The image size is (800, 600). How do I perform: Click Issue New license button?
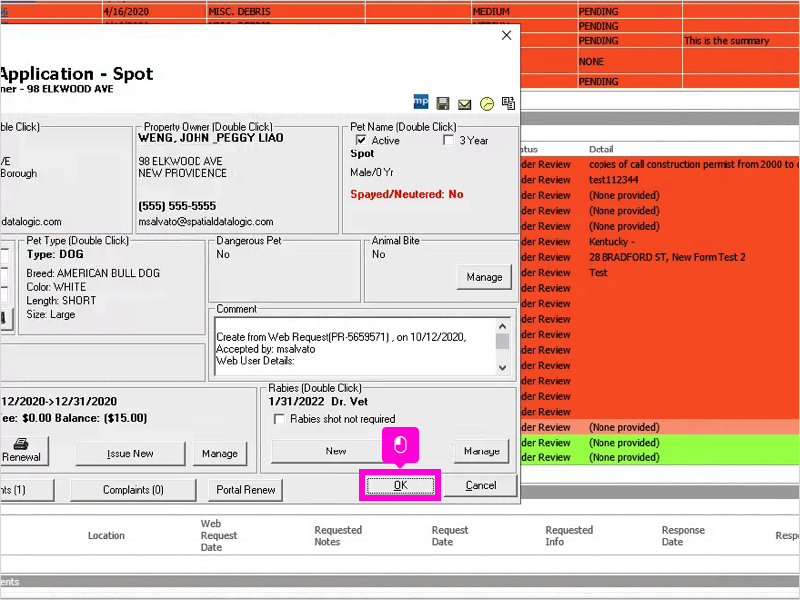click(x=130, y=454)
